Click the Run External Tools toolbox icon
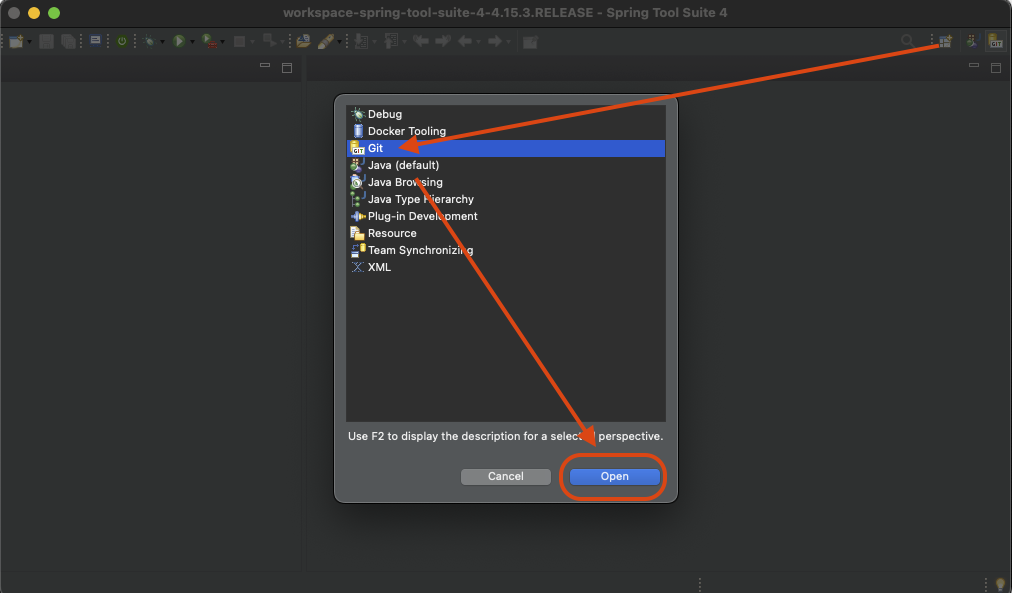The height and width of the screenshot is (593, 1012). (x=209, y=41)
